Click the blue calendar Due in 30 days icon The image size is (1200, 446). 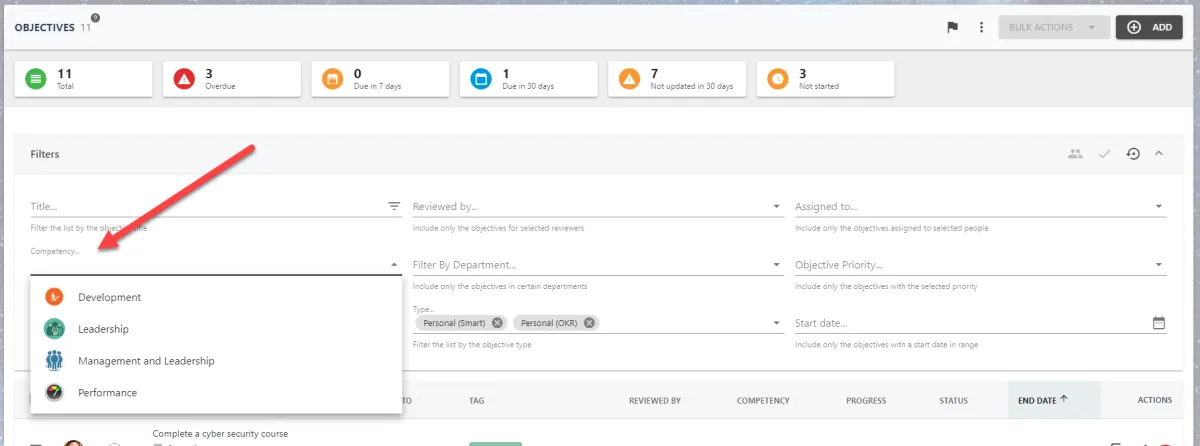[x=481, y=79]
